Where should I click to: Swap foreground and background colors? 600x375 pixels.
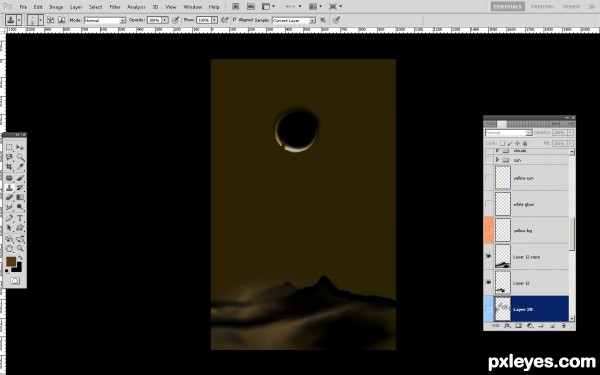tap(20, 258)
